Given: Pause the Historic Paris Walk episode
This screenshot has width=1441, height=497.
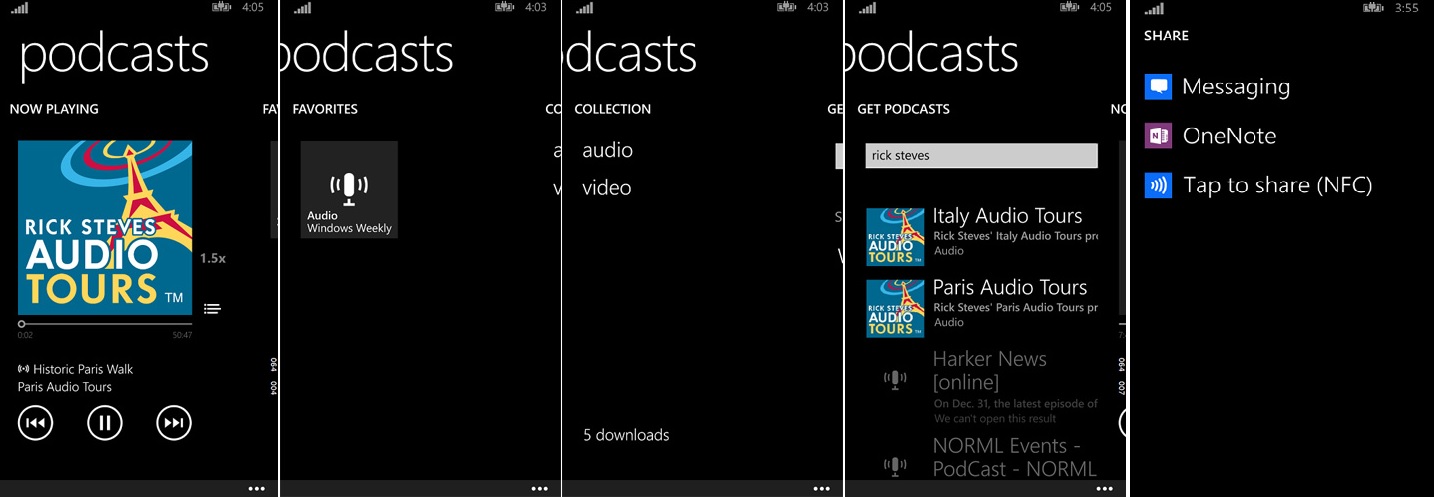Looking at the screenshot, I should 104,423.
